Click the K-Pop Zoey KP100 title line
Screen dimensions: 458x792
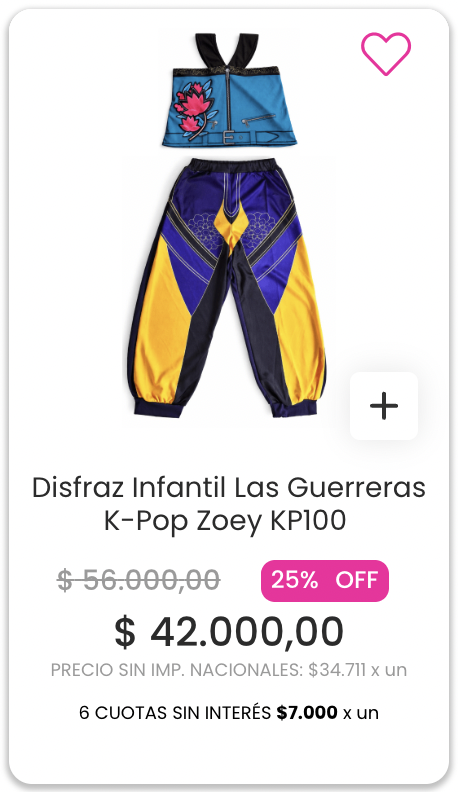pyautogui.click(x=225, y=521)
